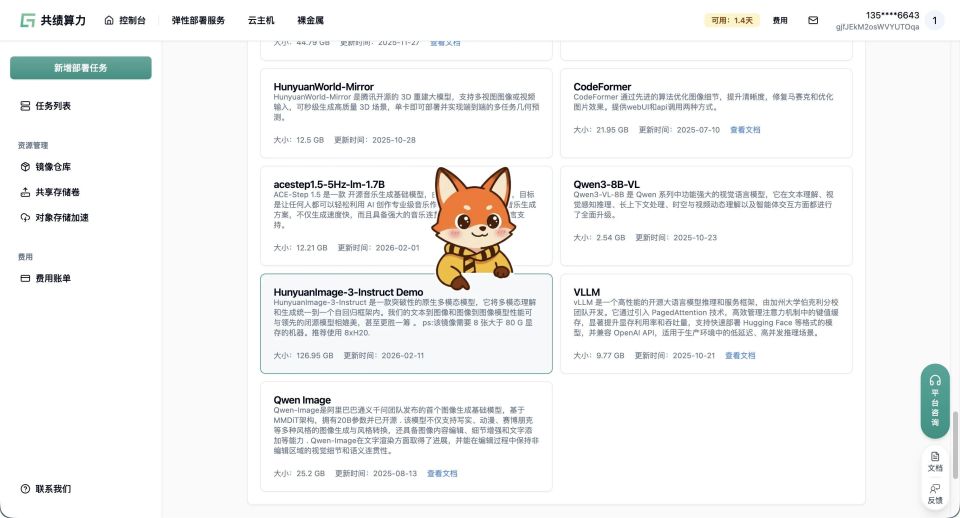Click the 费用账单 card icon

[25, 278]
